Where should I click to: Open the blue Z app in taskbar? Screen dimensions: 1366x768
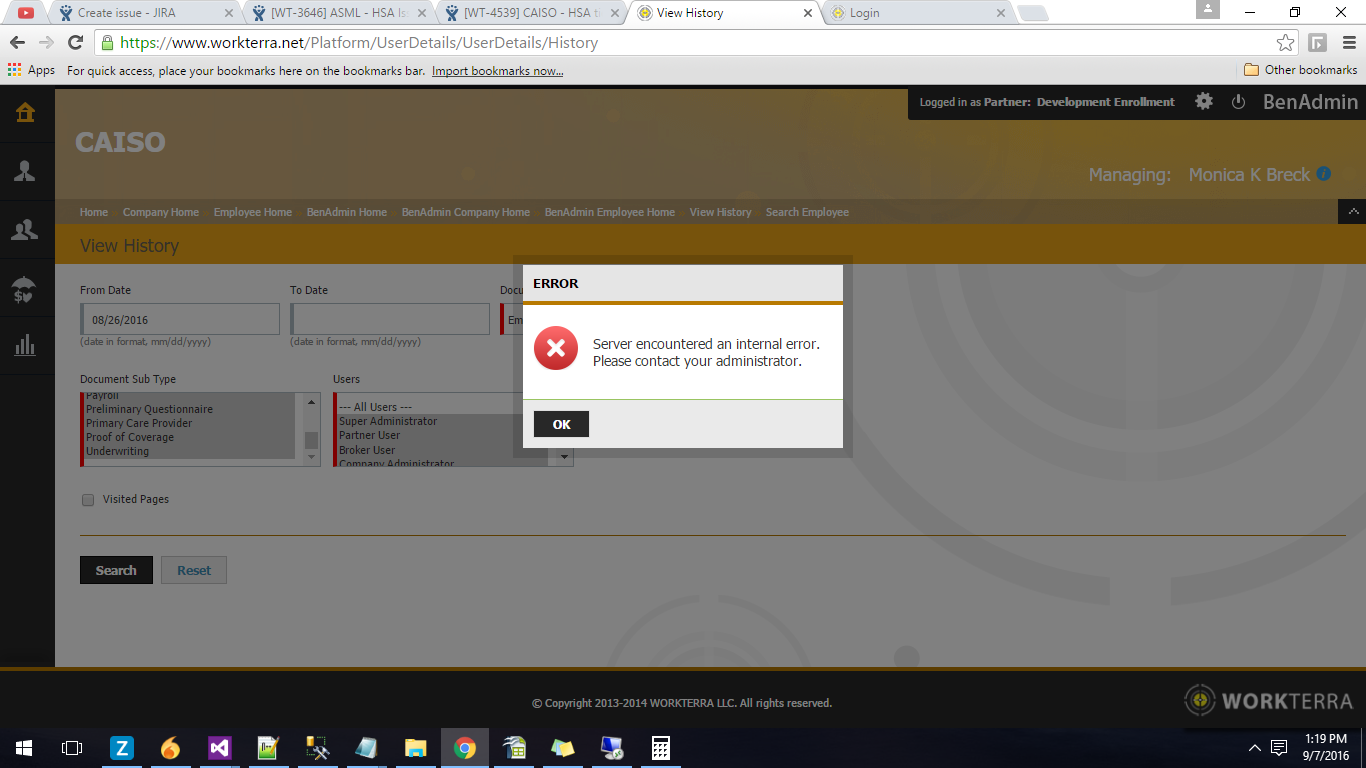click(x=122, y=748)
